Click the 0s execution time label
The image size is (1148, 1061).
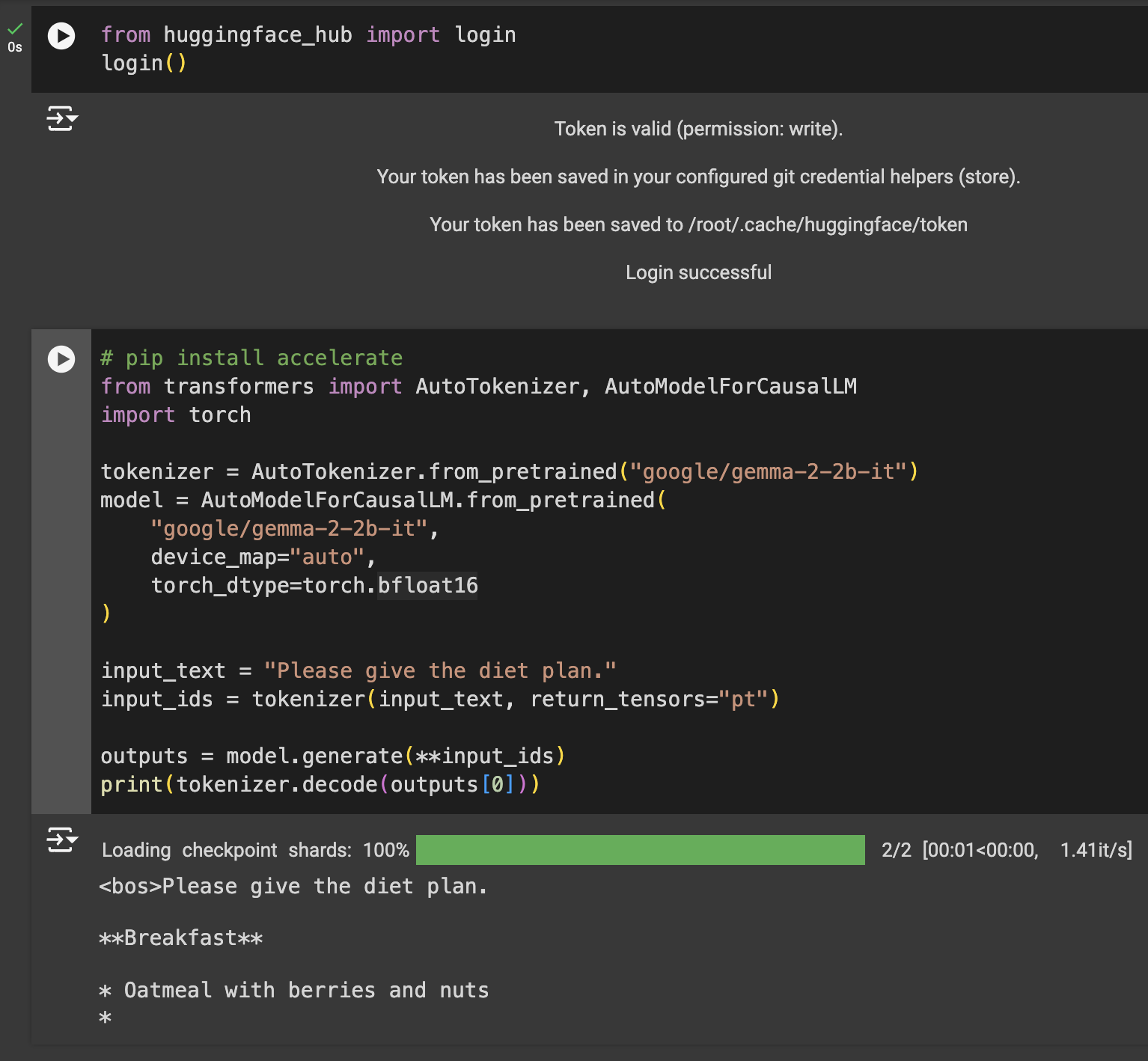tap(15, 47)
